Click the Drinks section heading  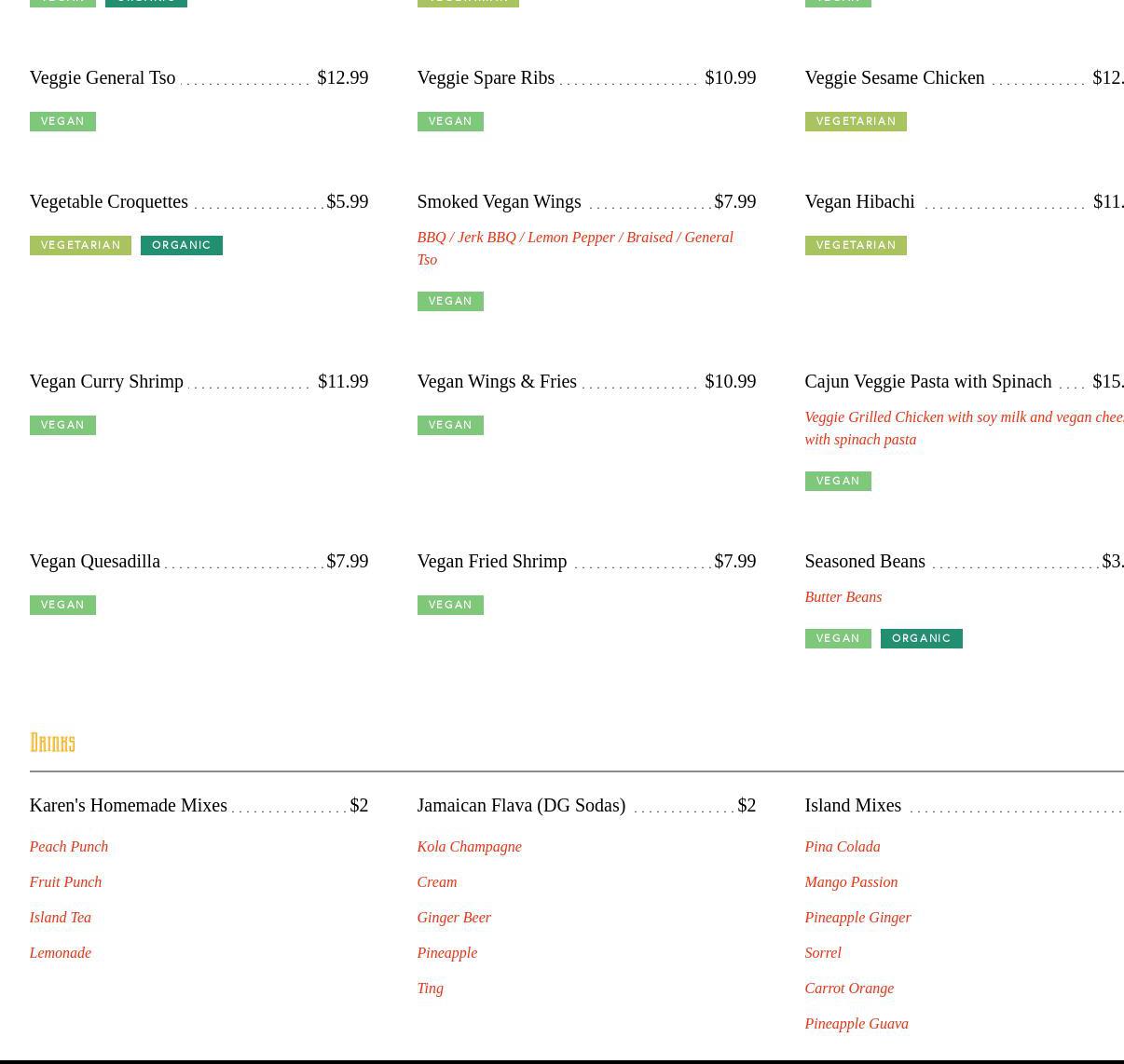[52, 743]
